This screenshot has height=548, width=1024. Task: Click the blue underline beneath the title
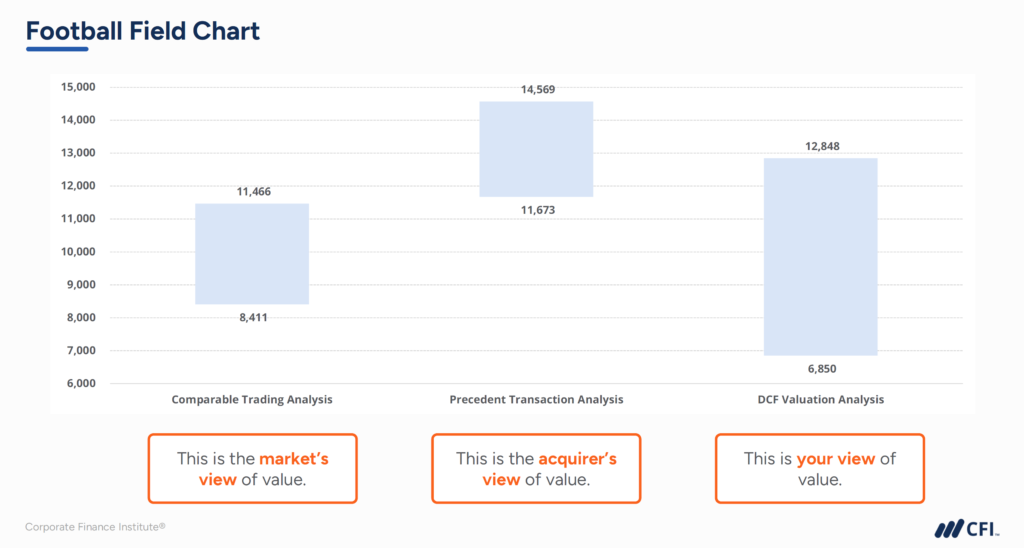pyautogui.click(x=57, y=49)
